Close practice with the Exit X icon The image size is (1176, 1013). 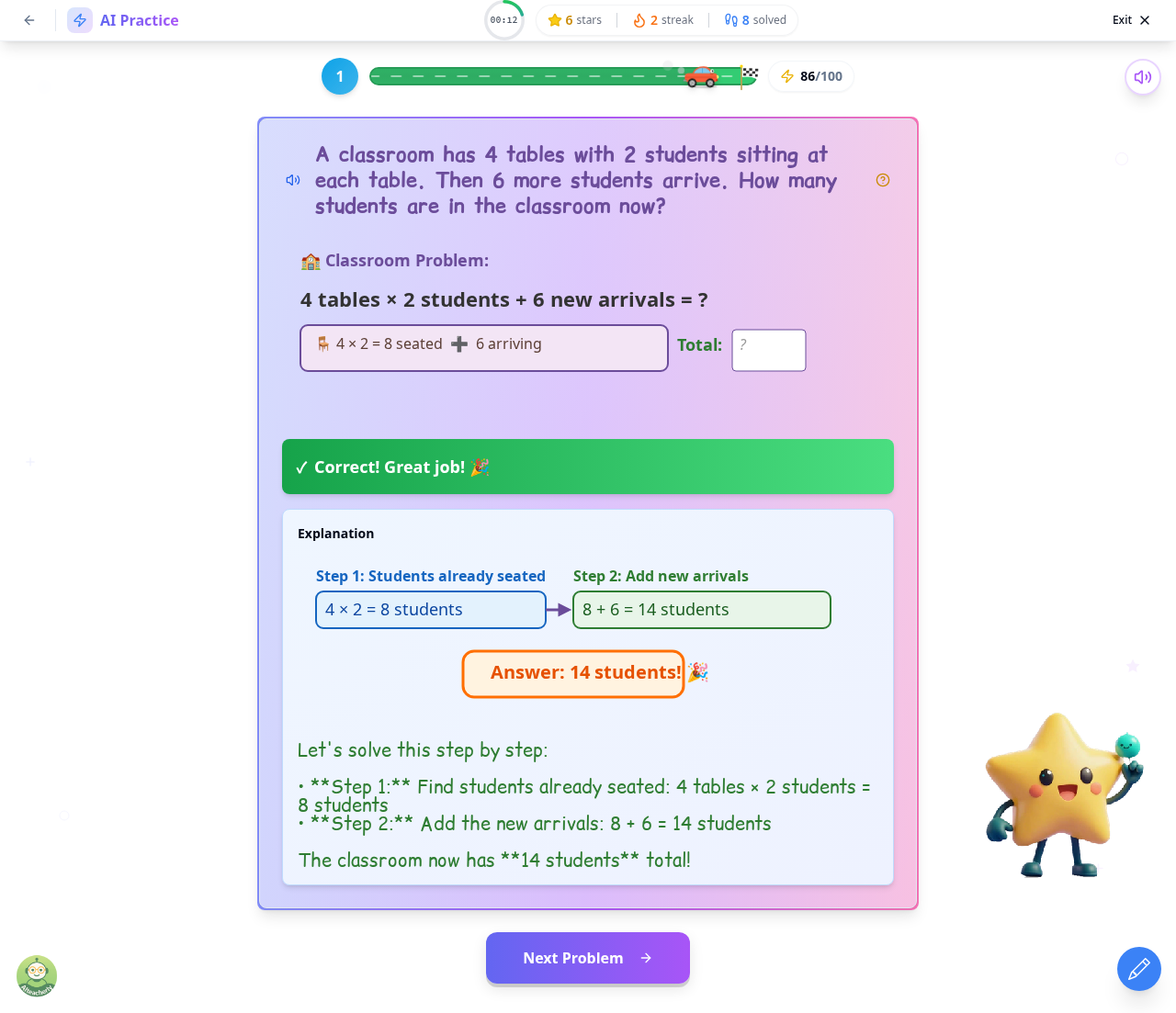[1145, 20]
